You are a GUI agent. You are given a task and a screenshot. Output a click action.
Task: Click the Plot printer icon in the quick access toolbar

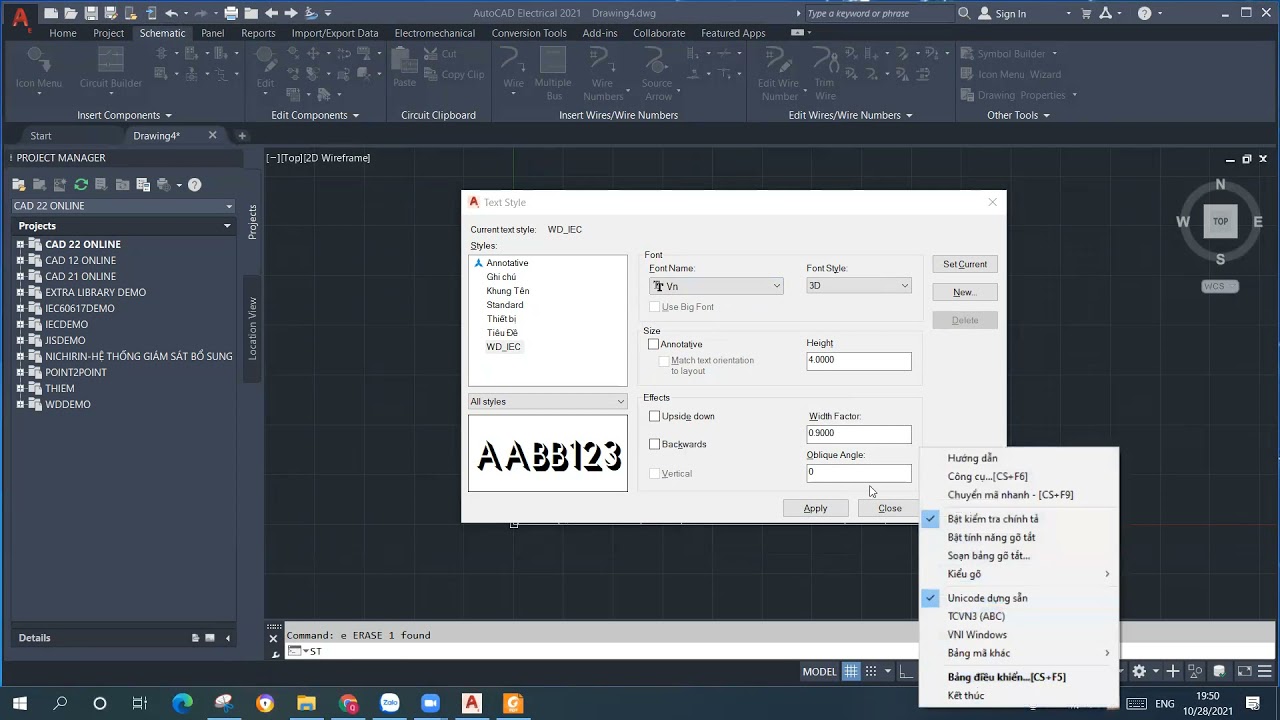(x=231, y=13)
